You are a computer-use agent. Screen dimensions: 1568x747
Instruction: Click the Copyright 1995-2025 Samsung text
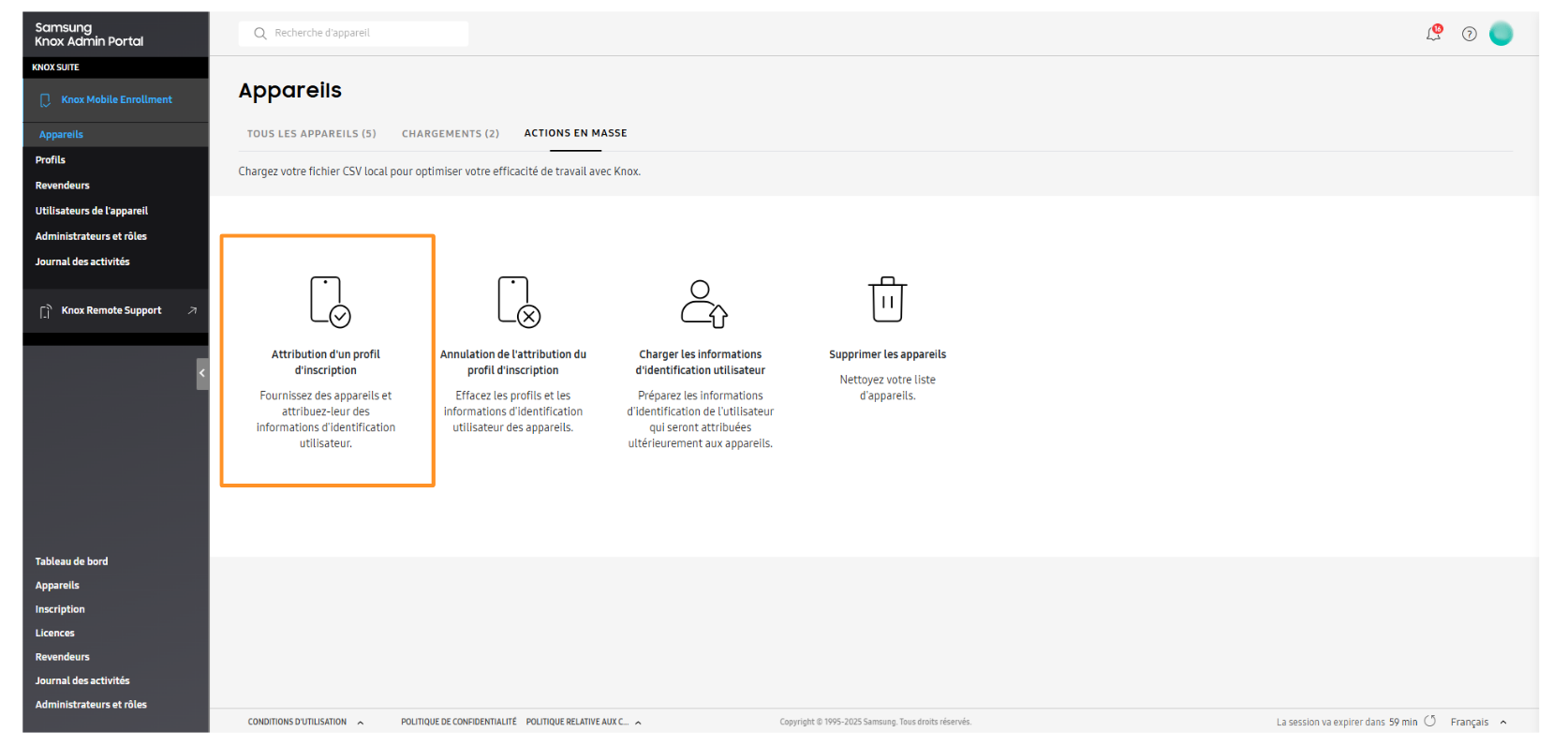875,723
